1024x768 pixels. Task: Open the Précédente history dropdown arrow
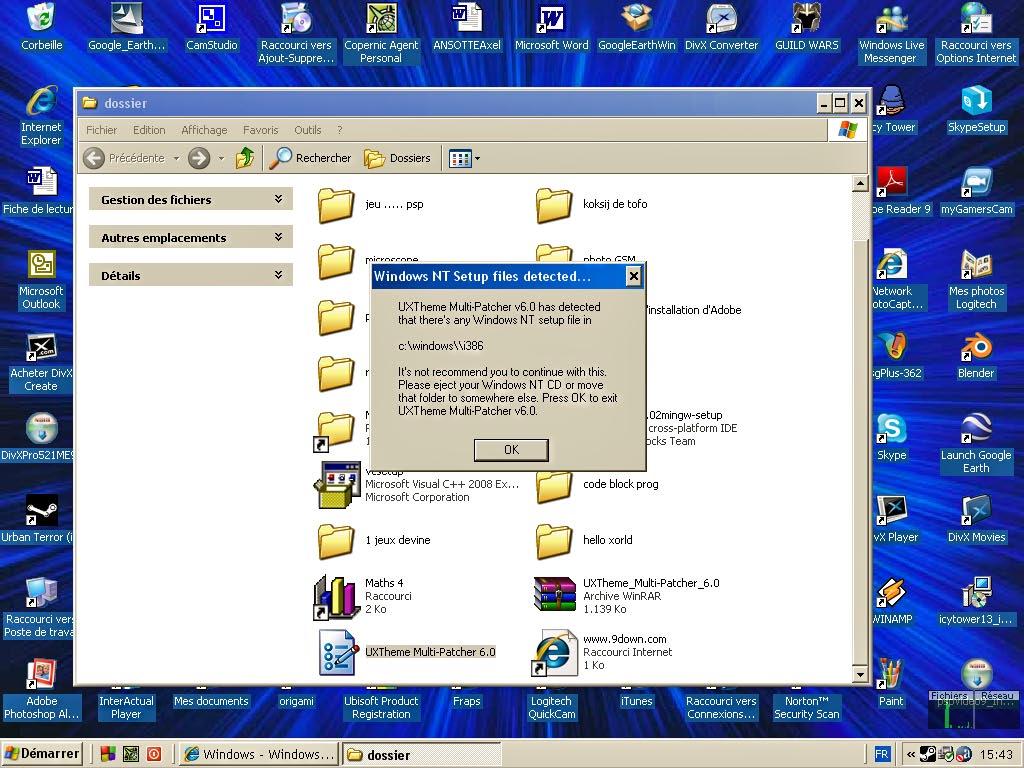pos(176,158)
